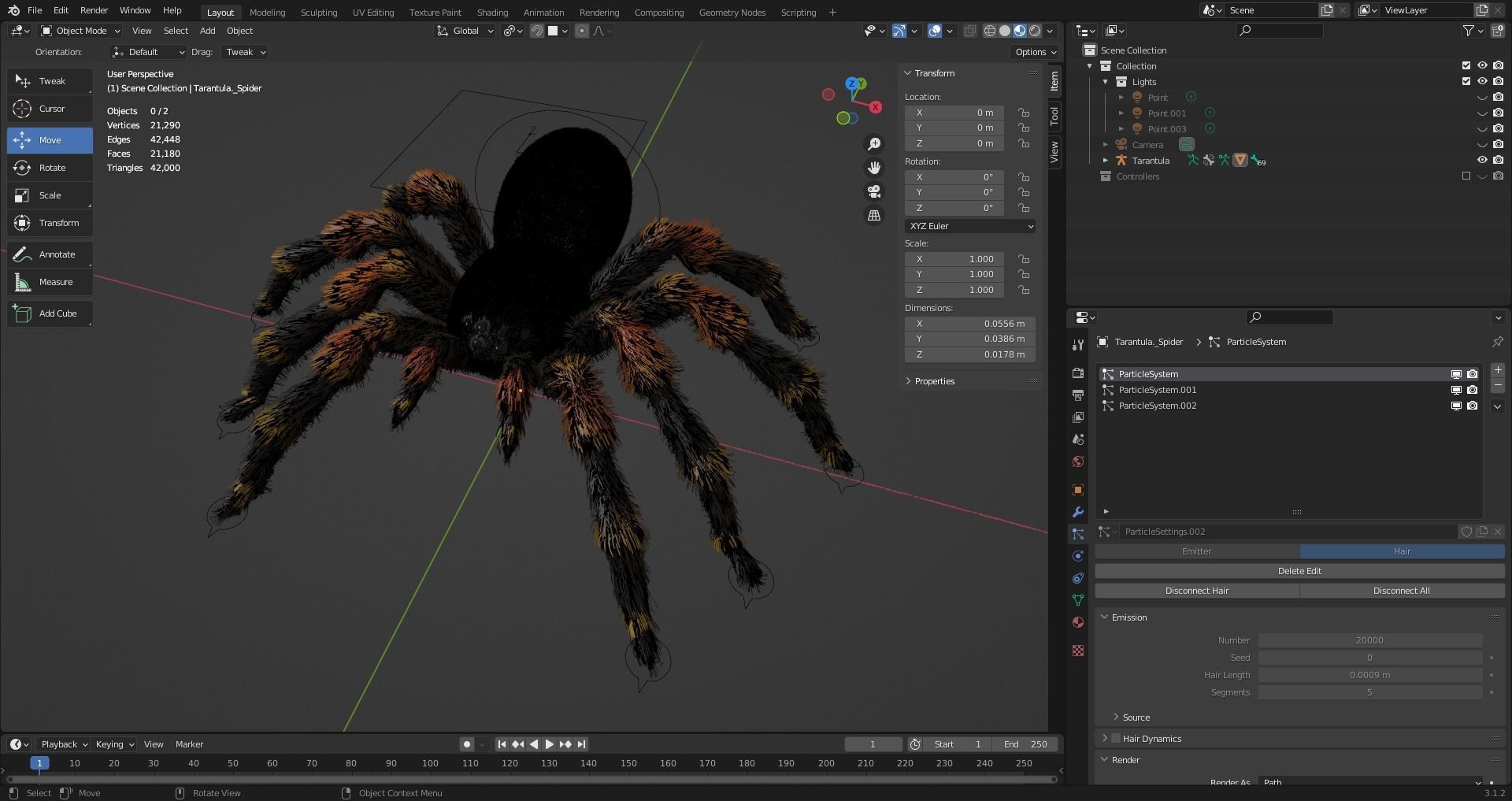Image resolution: width=1512 pixels, height=801 pixels.
Task: Click the pan view hand icon
Action: tap(874, 168)
